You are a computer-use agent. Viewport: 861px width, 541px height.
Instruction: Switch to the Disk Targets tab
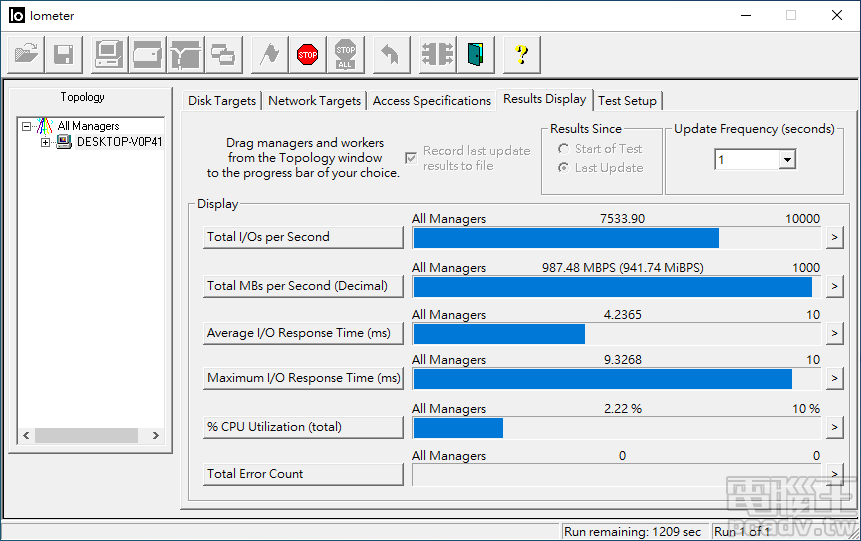pos(222,101)
